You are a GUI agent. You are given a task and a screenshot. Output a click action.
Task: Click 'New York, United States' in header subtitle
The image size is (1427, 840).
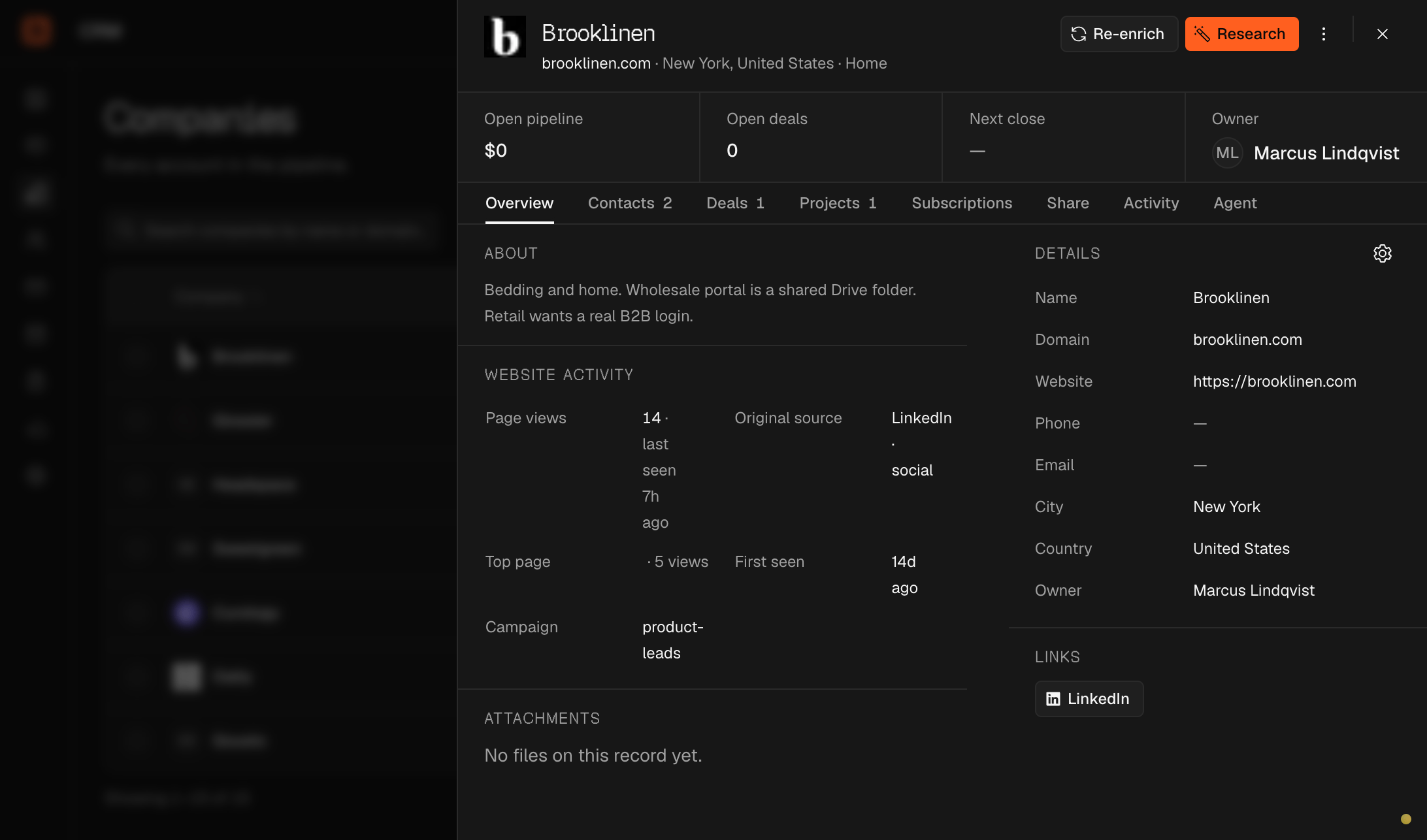(748, 63)
